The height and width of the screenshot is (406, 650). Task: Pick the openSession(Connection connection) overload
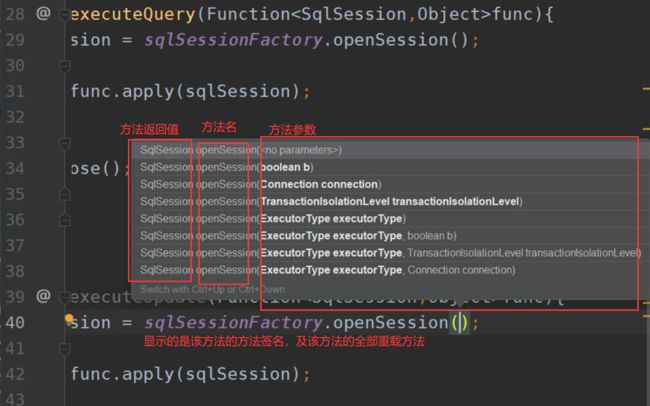point(319,184)
